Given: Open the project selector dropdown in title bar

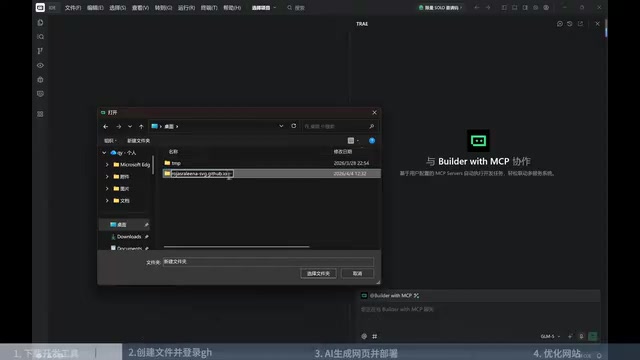Looking at the screenshot, I should coord(264,8).
